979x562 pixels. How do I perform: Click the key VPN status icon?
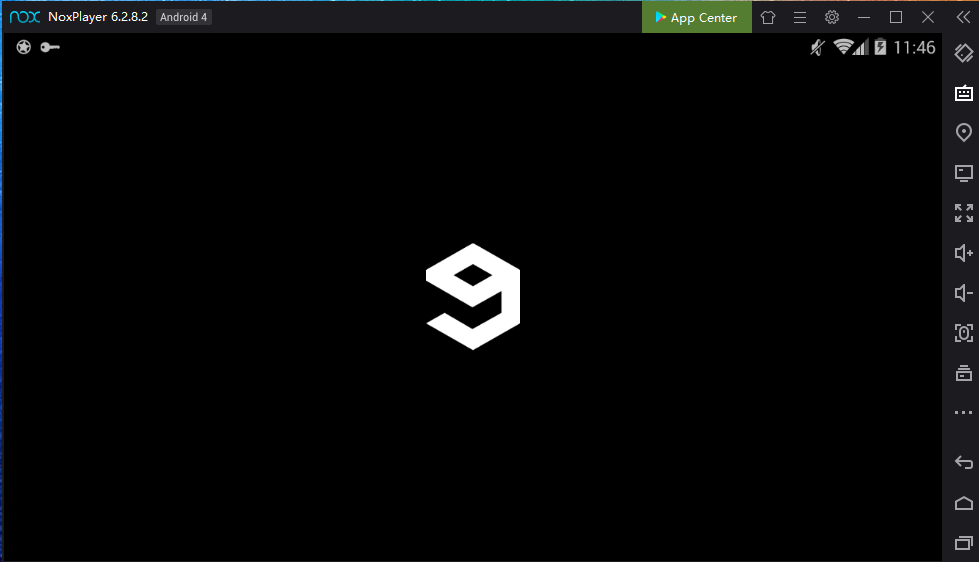point(50,47)
